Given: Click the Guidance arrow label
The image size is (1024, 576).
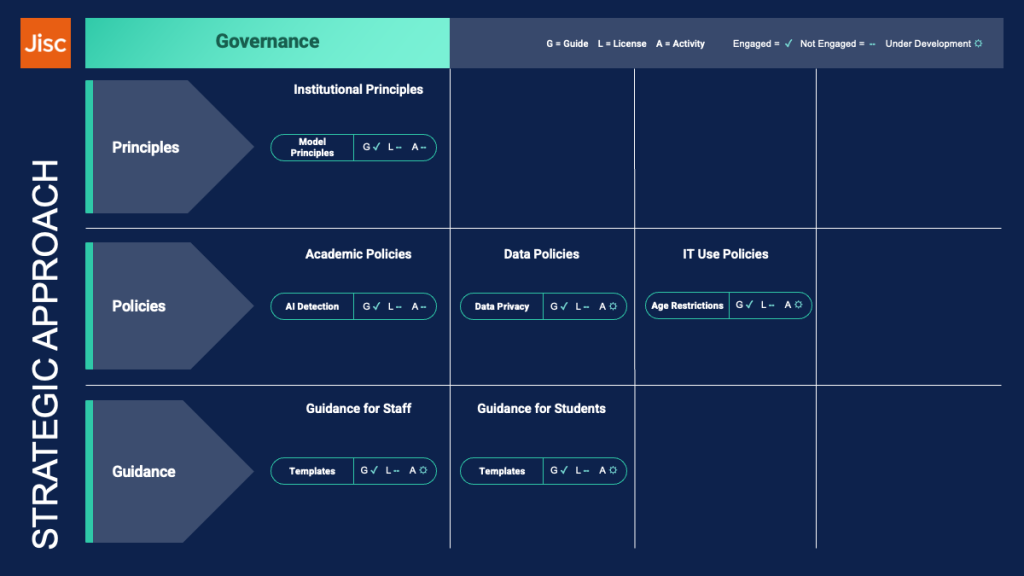Looking at the screenshot, I should 144,472.
